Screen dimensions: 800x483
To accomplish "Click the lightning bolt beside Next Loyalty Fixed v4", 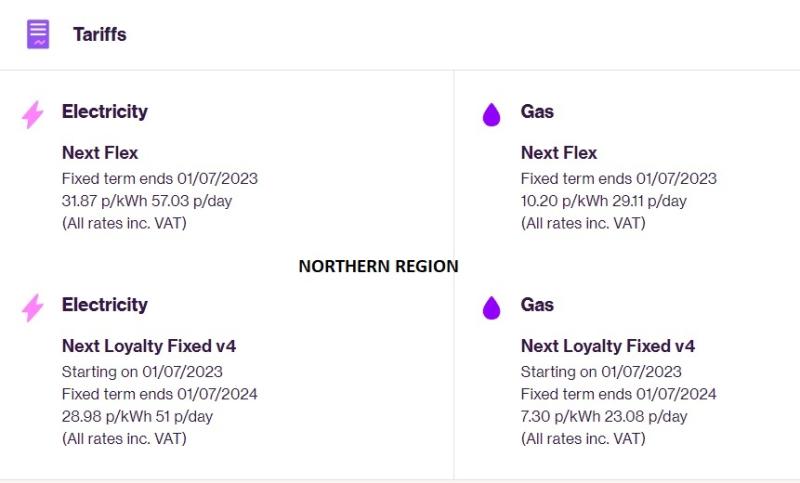I will point(33,308).
